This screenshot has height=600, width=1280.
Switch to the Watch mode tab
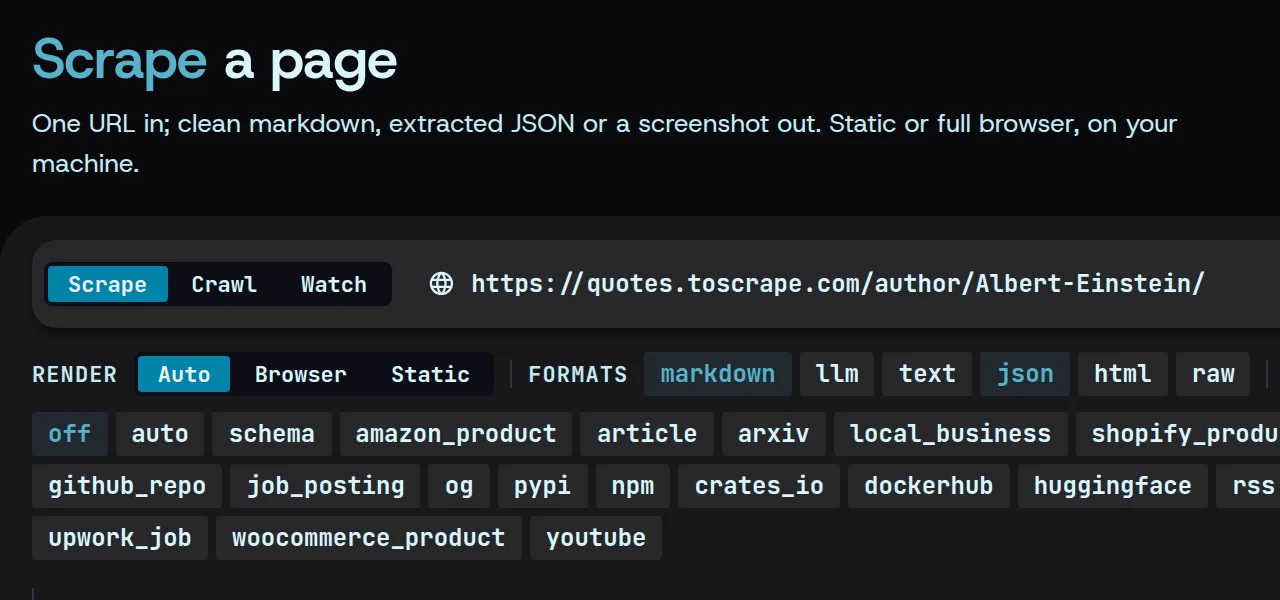[334, 284]
